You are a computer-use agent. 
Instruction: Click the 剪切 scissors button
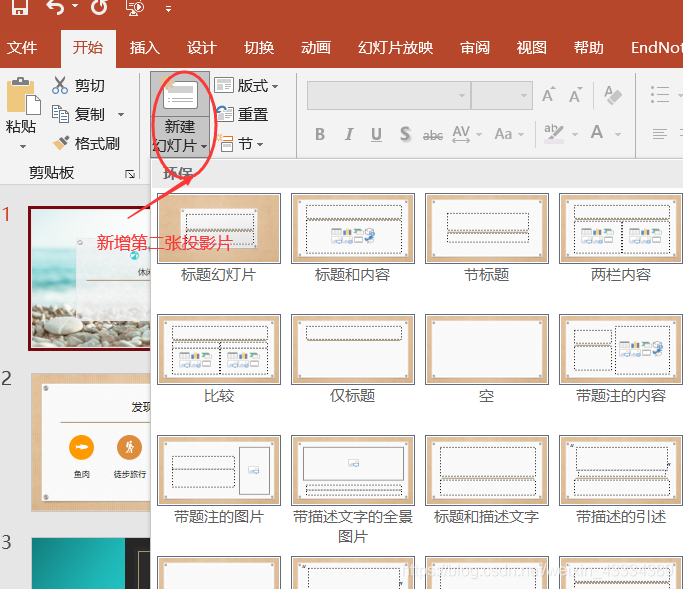78,85
